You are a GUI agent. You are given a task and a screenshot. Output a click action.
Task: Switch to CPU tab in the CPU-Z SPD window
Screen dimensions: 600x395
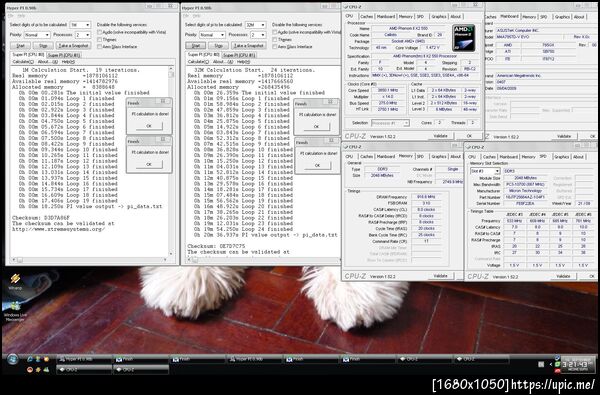pyautogui.click(x=472, y=157)
